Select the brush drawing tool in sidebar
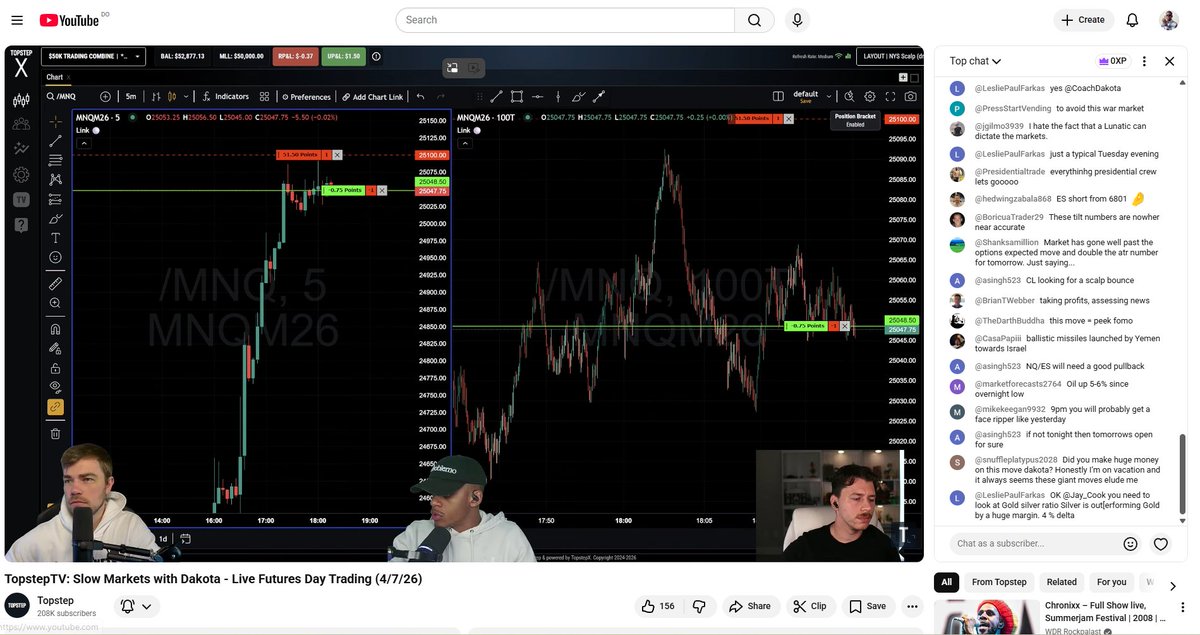 pyautogui.click(x=55, y=219)
